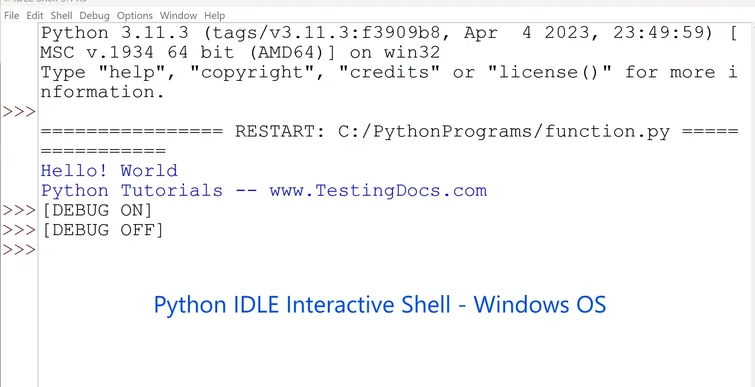Open the Edit menu
Image resolution: width=755 pixels, height=387 pixels.
click(x=35, y=15)
